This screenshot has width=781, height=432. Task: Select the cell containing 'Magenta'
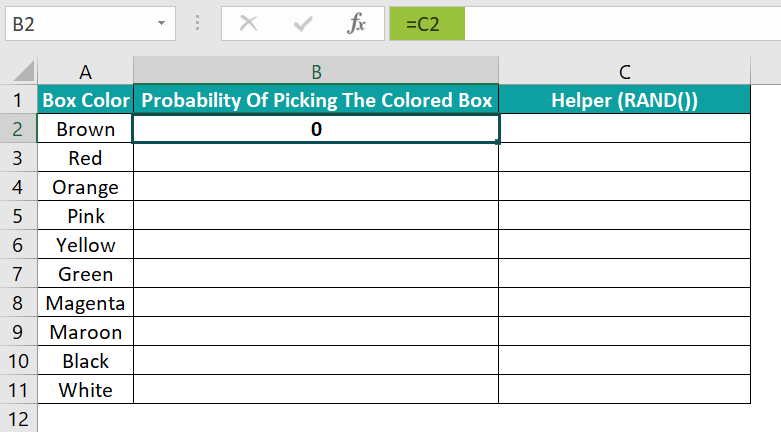coord(86,302)
